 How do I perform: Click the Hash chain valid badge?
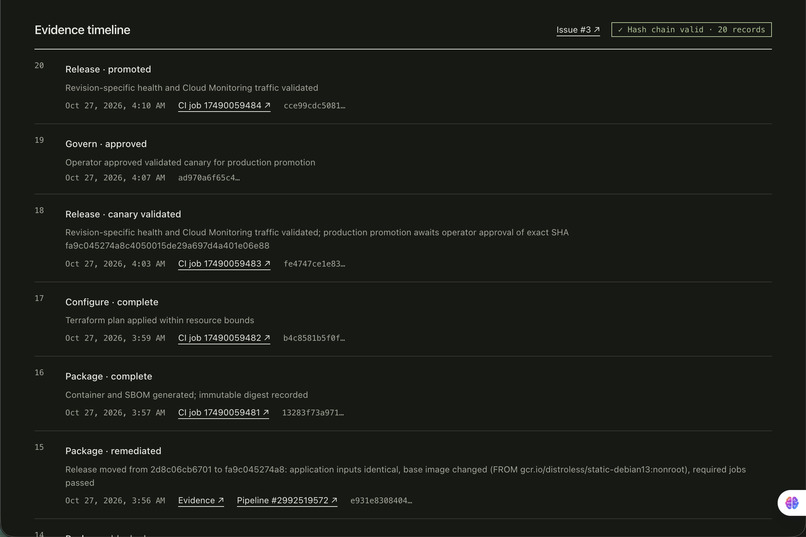point(691,30)
